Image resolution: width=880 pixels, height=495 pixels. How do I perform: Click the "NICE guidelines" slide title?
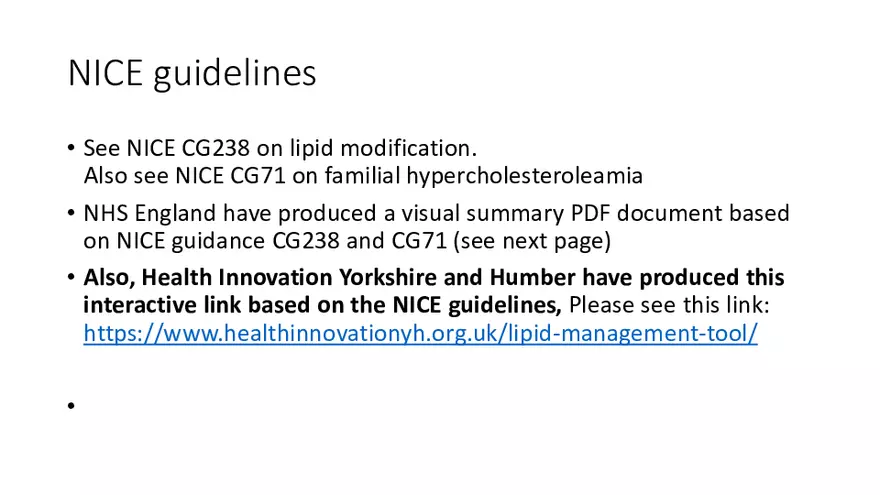(x=192, y=73)
